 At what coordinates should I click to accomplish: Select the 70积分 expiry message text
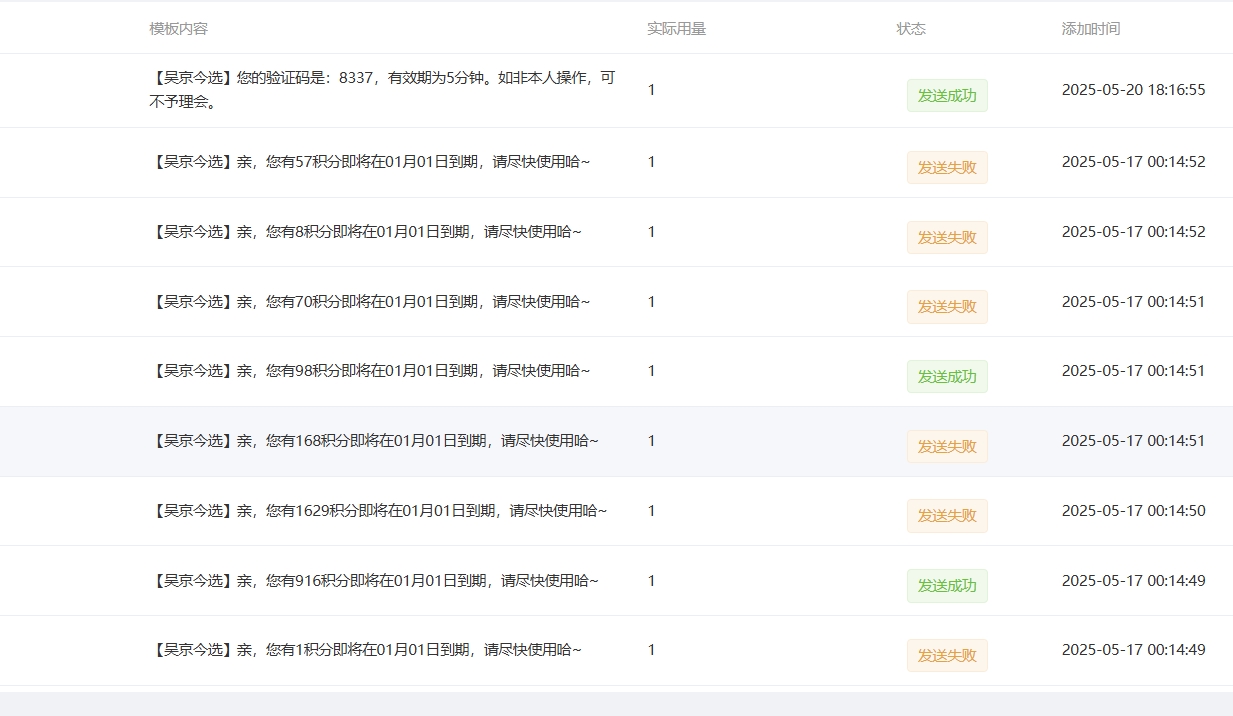370,301
